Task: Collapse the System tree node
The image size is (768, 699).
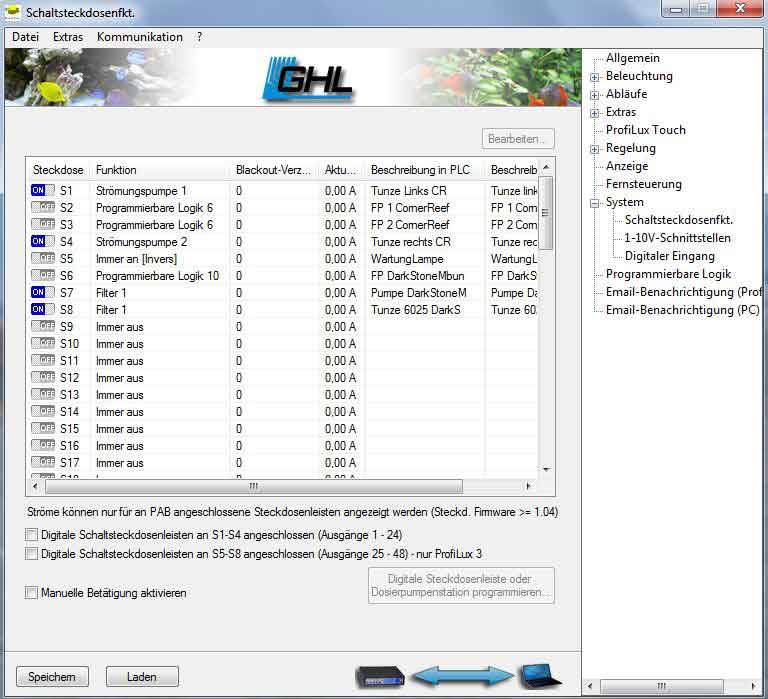Action: click(595, 202)
